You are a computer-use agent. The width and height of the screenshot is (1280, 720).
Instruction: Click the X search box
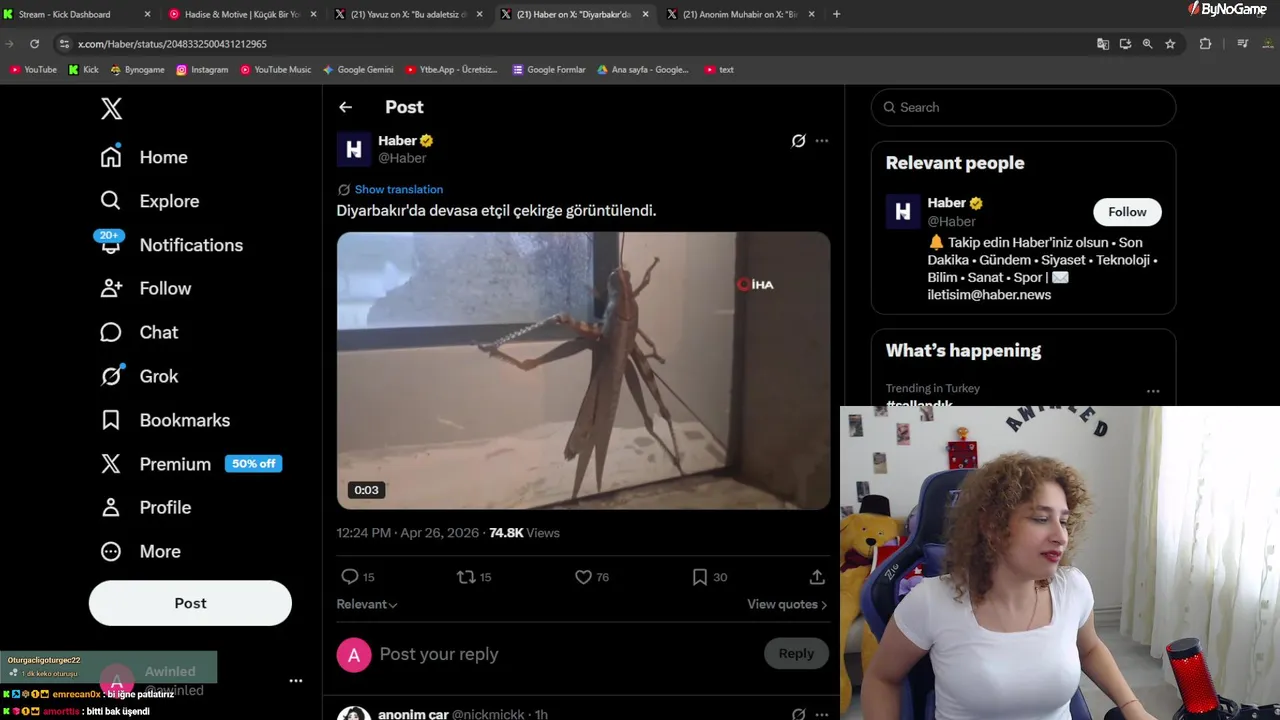[1023, 107]
